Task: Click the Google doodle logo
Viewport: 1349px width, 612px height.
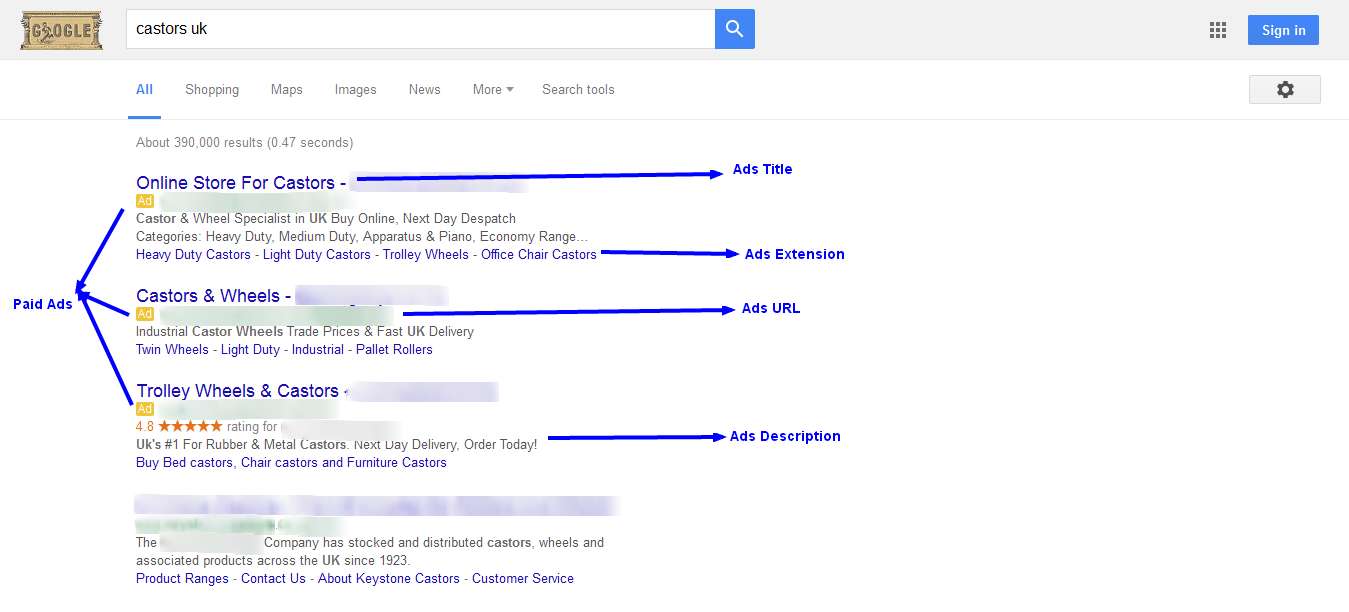Action: click(62, 30)
